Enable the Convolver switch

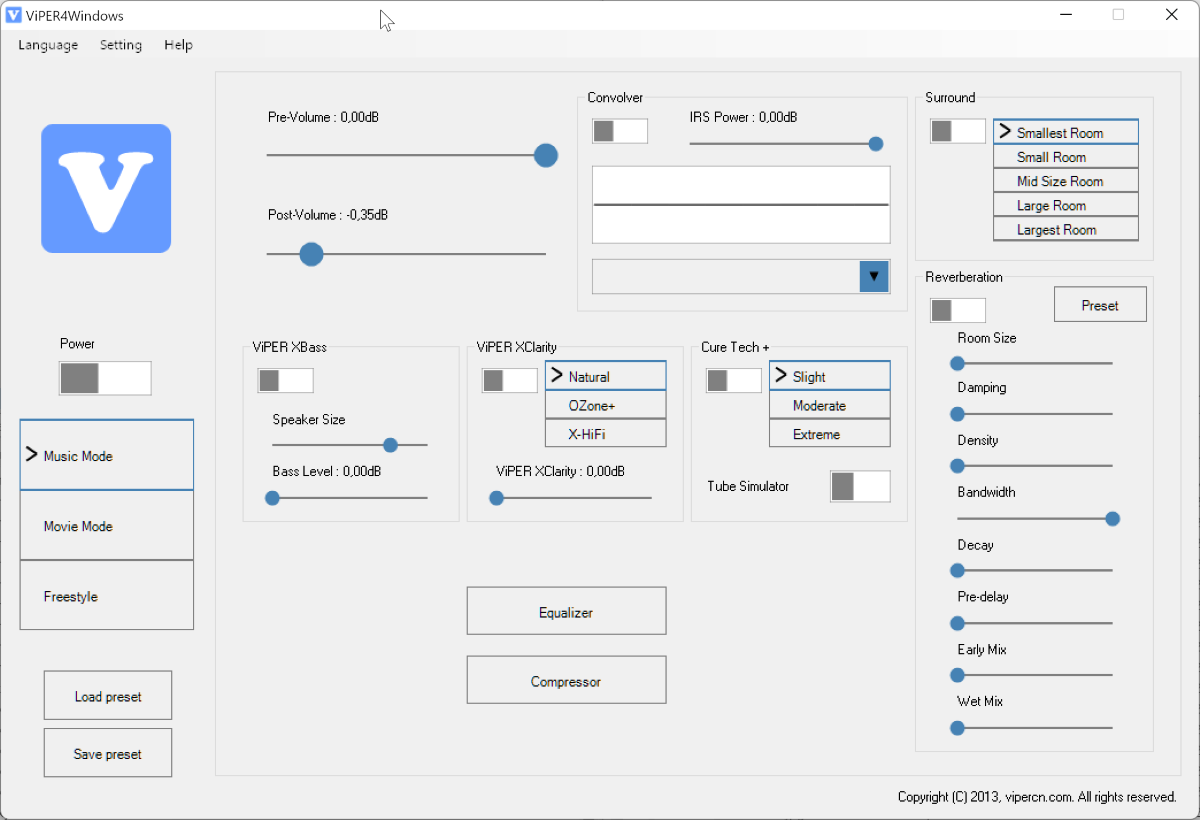pos(619,131)
